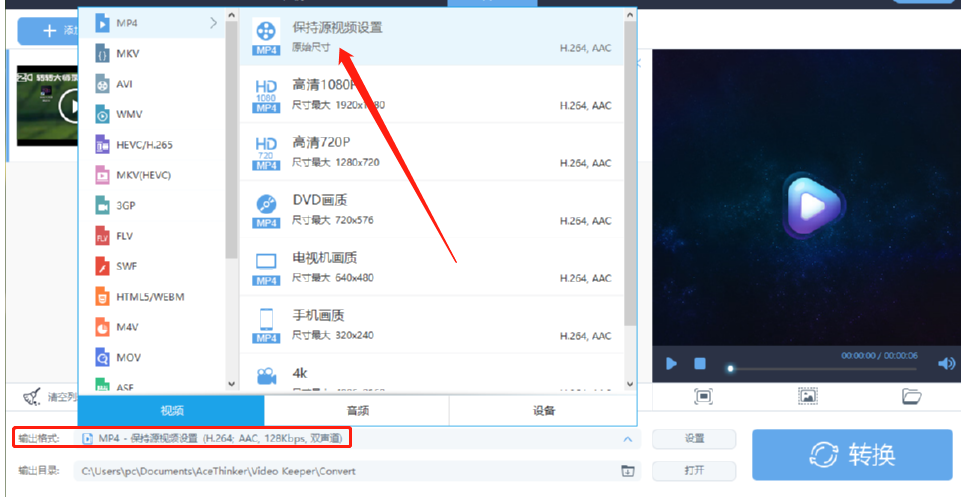Image resolution: width=961 pixels, height=497 pixels.
Task: Take snapshot of preview
Action: 808,396
